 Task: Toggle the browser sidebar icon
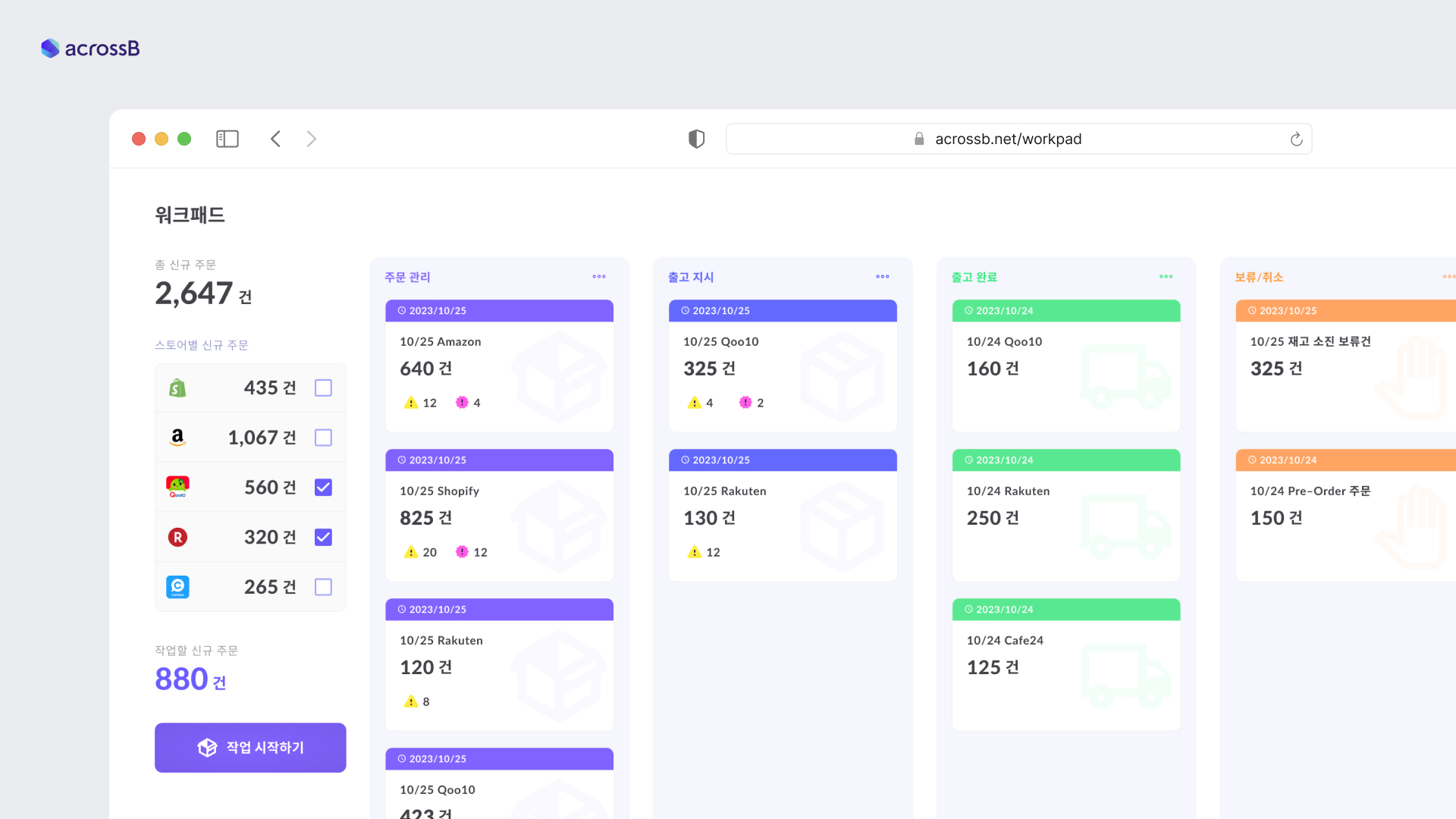point(227,139)
